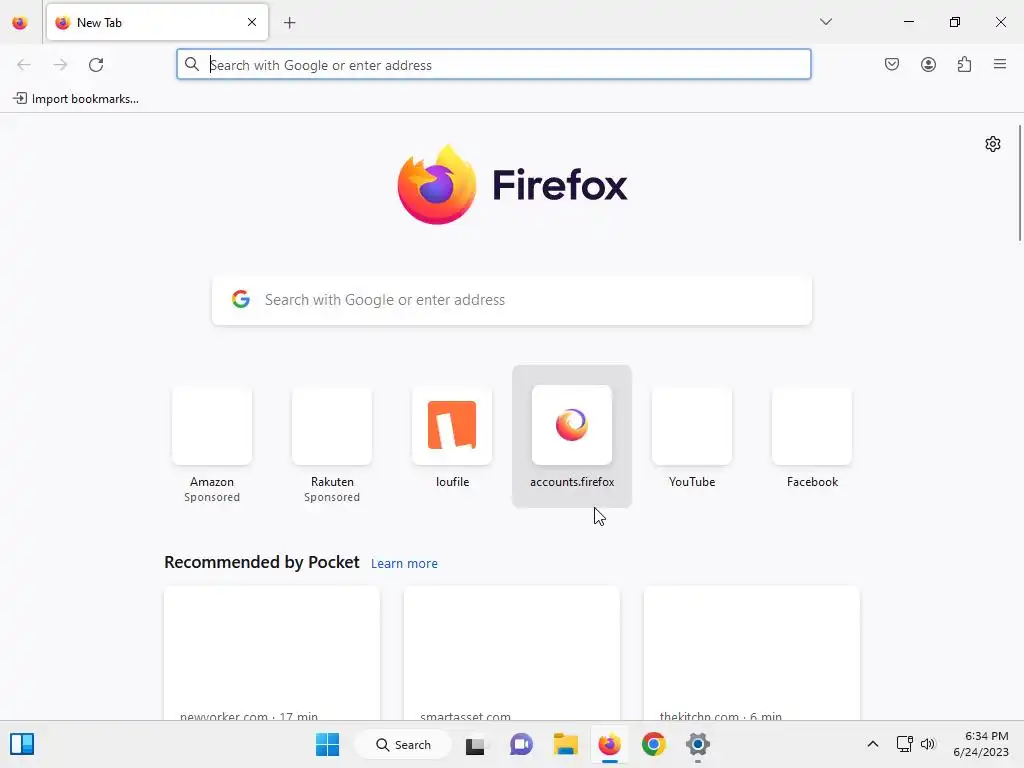Go back one page
The image size is (1024, 768).
pos(24,65)
